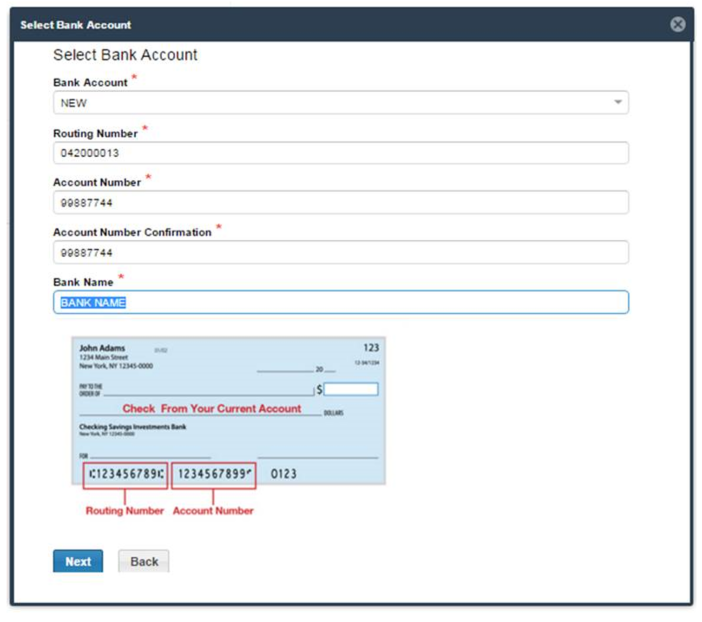The width and height of the screenshot is (702, 622).
Task: Click red "Account Number" caption below check
Action: click(x=213, y=511)
